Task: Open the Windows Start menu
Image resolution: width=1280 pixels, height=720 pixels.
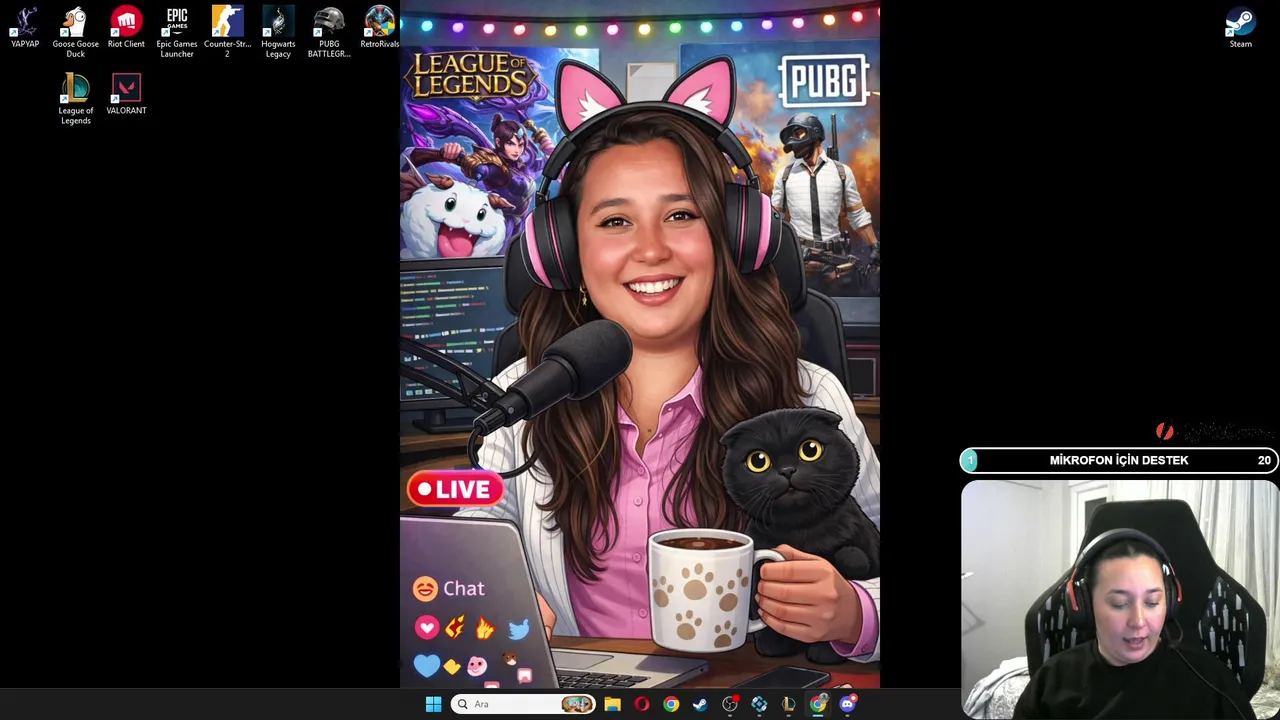Action: (x=433, y=704)
